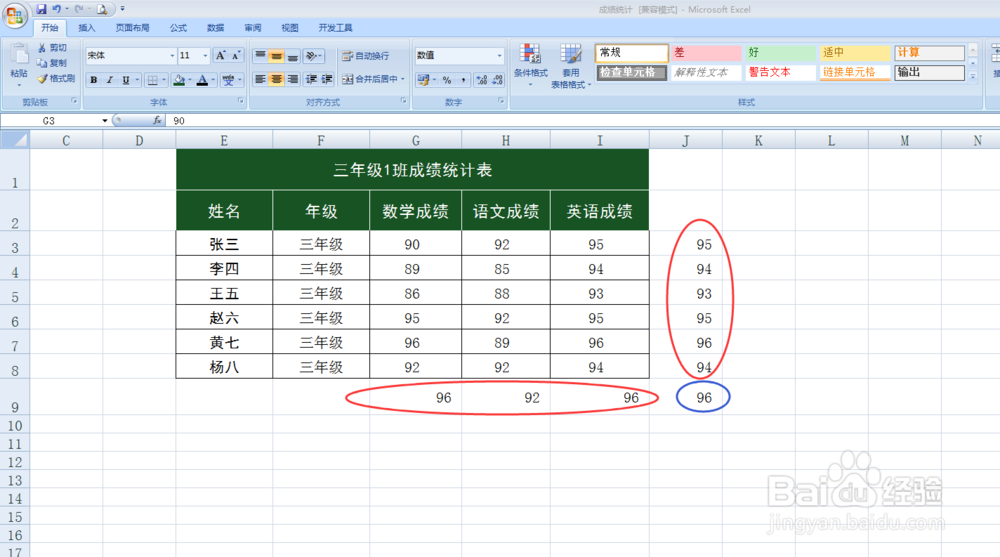Image resolution: width=1000 pixels, height=557 pixels.
Task: Switch to the 页面布局 tab
Action: point(132,28)
